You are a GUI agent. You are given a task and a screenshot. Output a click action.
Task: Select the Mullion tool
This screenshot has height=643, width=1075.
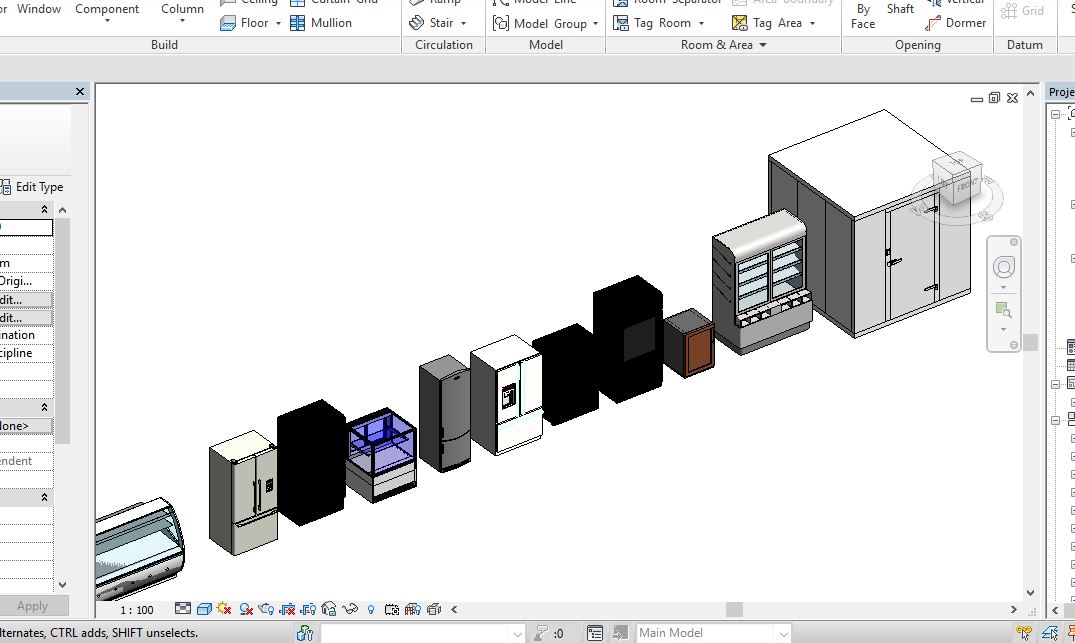tap(321, 23)
